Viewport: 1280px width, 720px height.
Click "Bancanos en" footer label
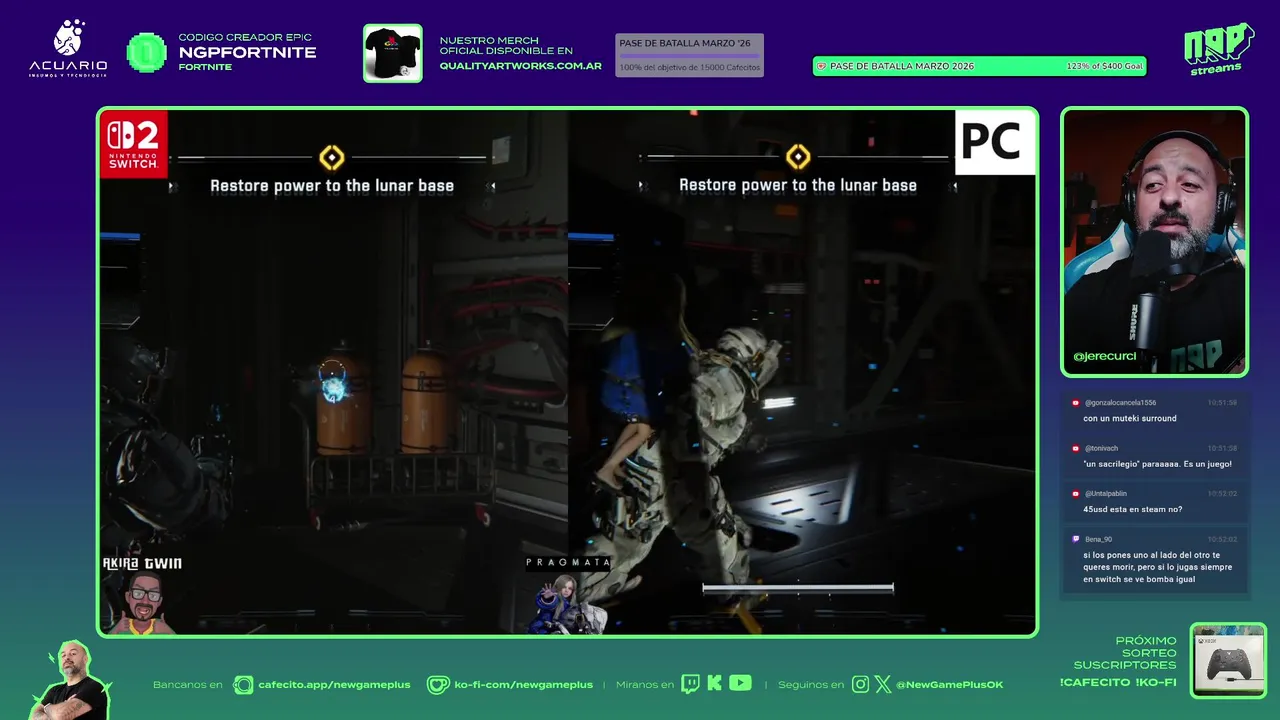point(187,684)
